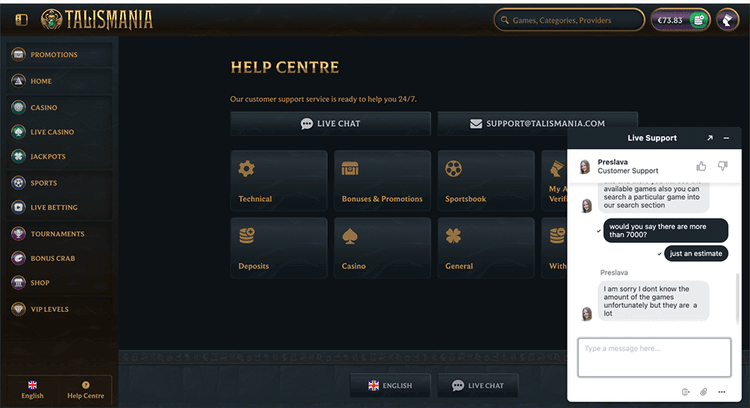Screen dimensions: 750x408
Task: Open the user profile avatar icon
Action: click(728, 20)
